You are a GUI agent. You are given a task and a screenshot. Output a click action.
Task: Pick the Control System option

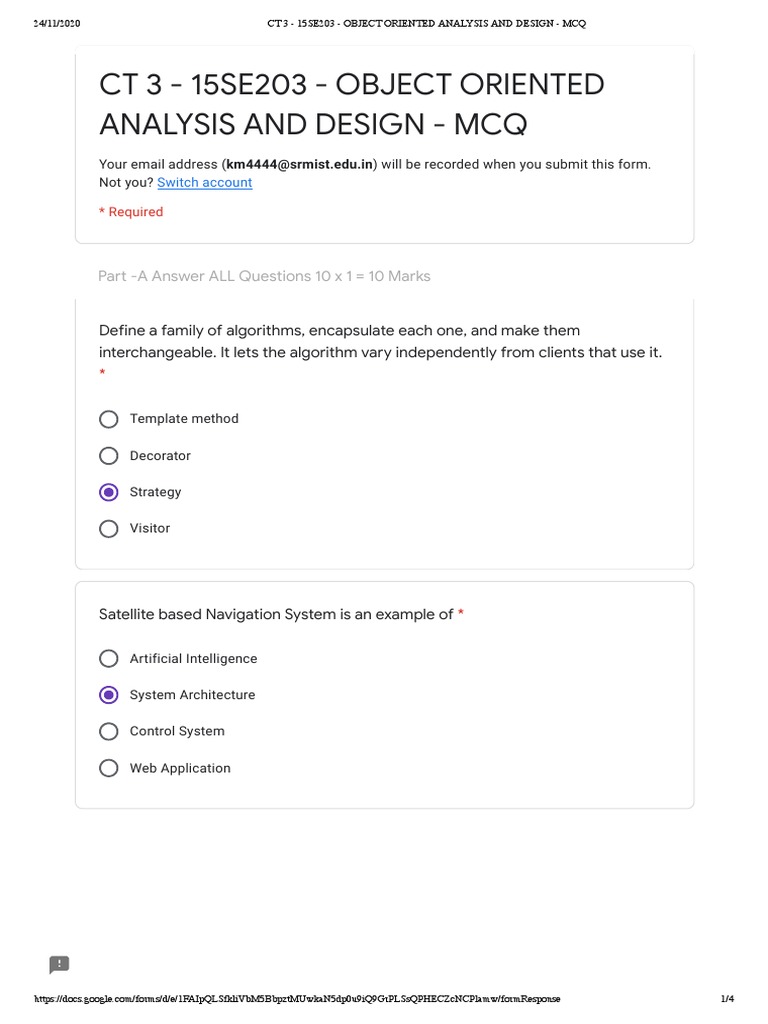[x=109, y=732]
